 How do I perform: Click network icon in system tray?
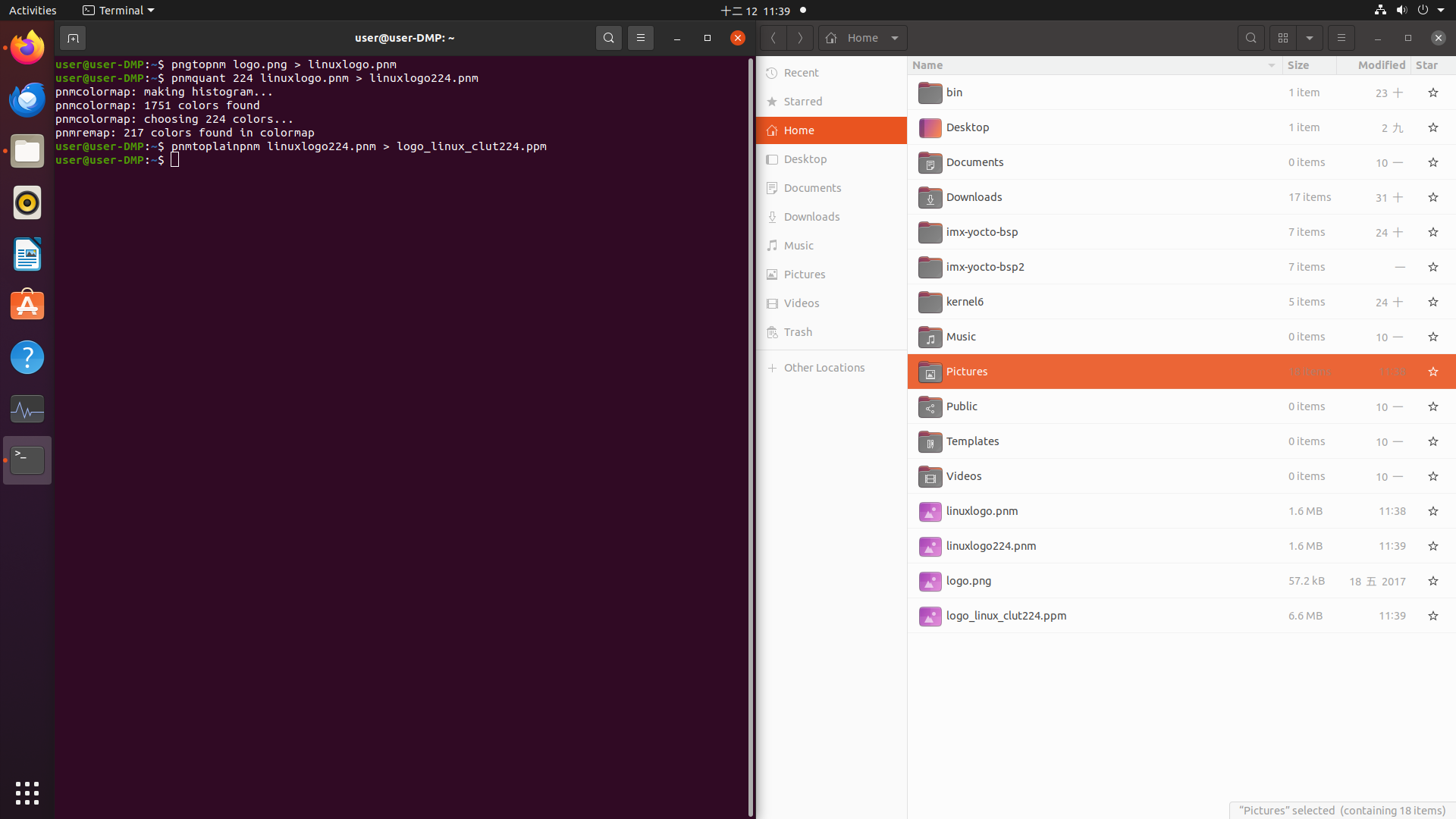[1380, 11]
